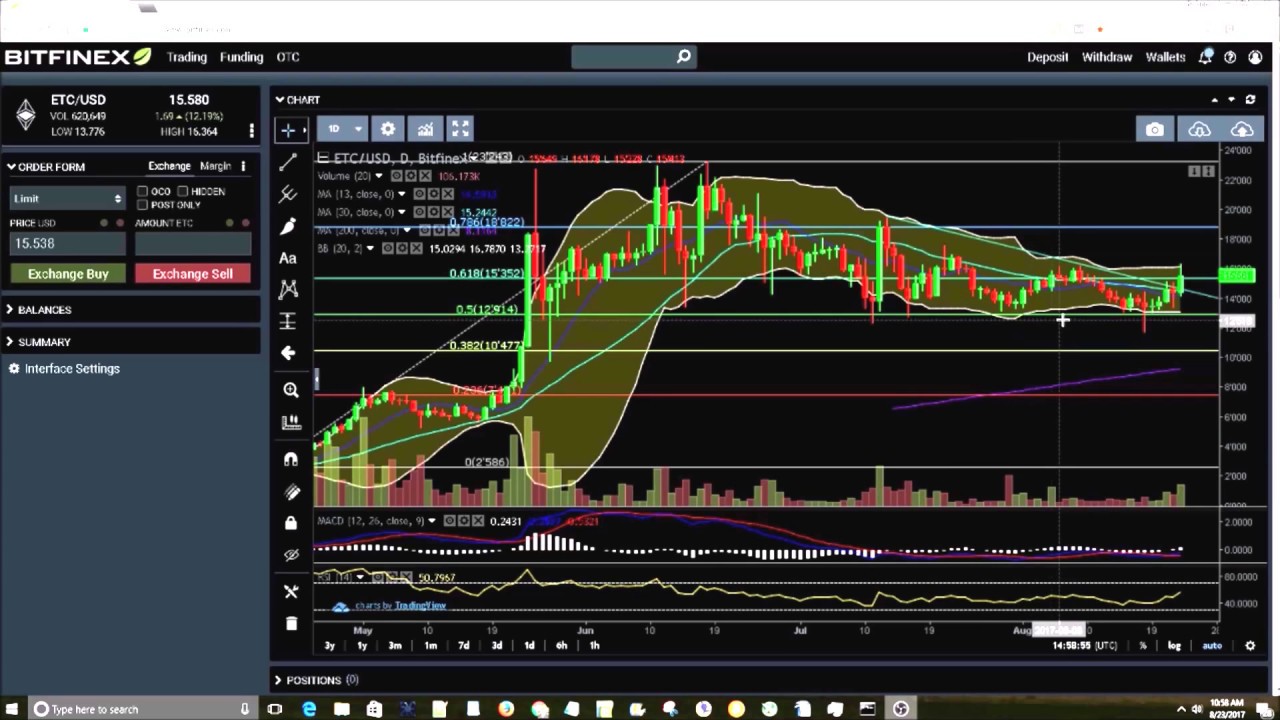This screenshot has height=720, width=1280.
Task: Click the cloud download load-chart button
Action: pos(1199,130)
